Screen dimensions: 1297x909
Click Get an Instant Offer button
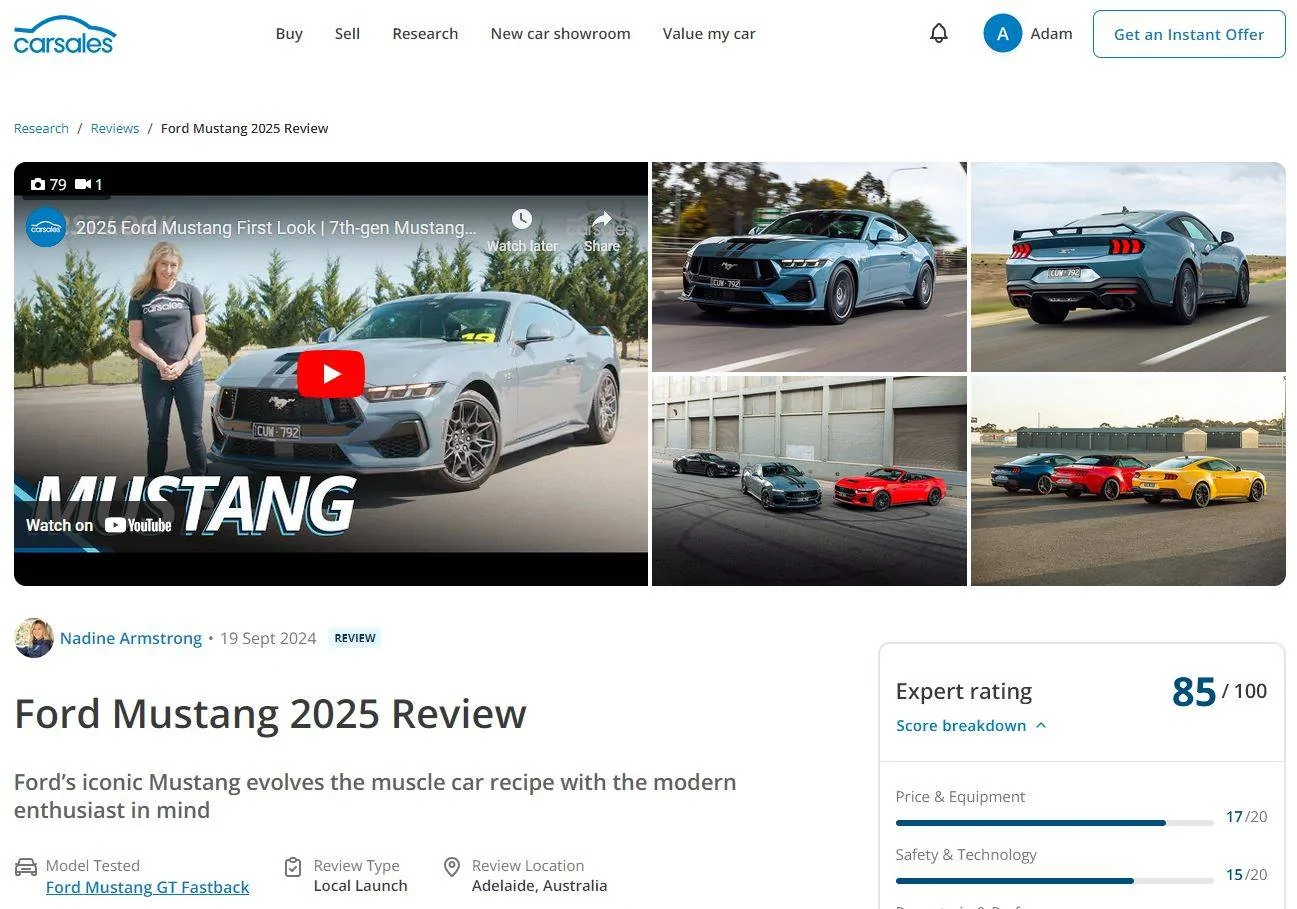1189,34
